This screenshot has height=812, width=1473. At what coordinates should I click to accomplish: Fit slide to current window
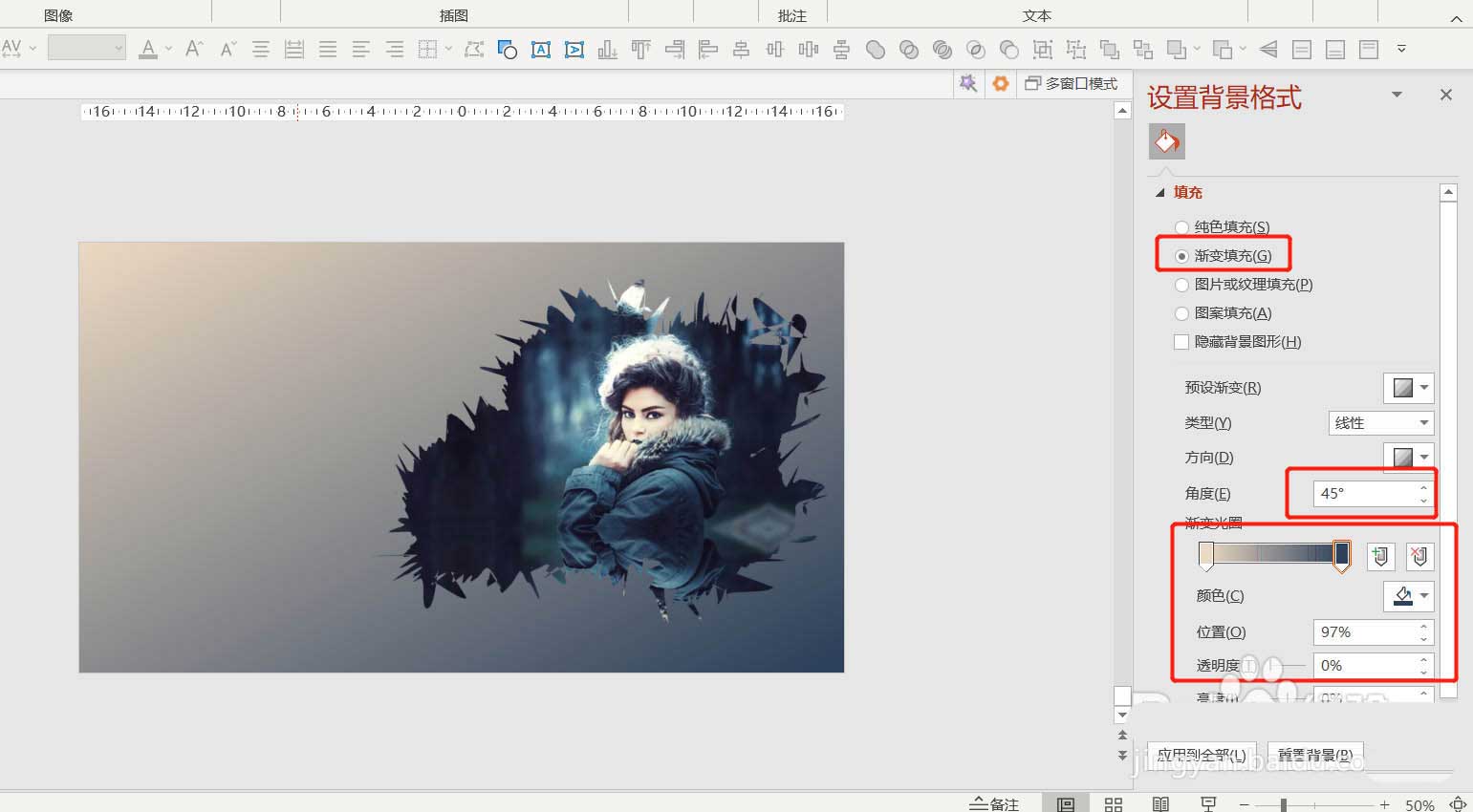click(1458, 804)
